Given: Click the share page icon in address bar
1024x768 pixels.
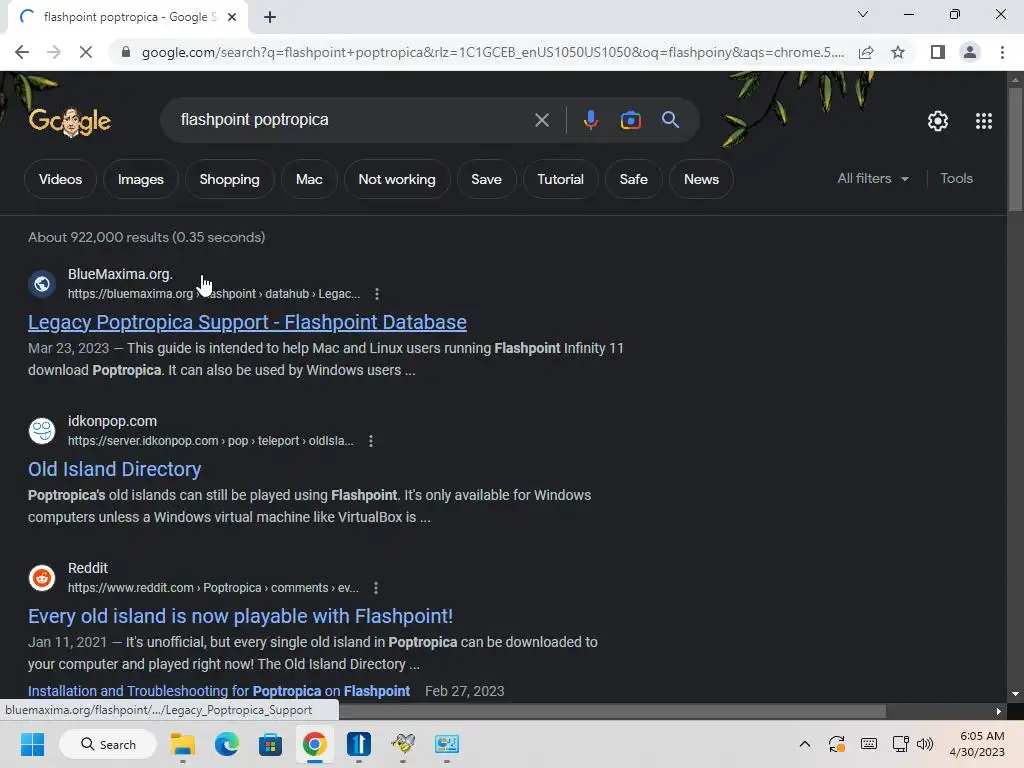Looking at the screenshot, I should [x=866, y=52].
